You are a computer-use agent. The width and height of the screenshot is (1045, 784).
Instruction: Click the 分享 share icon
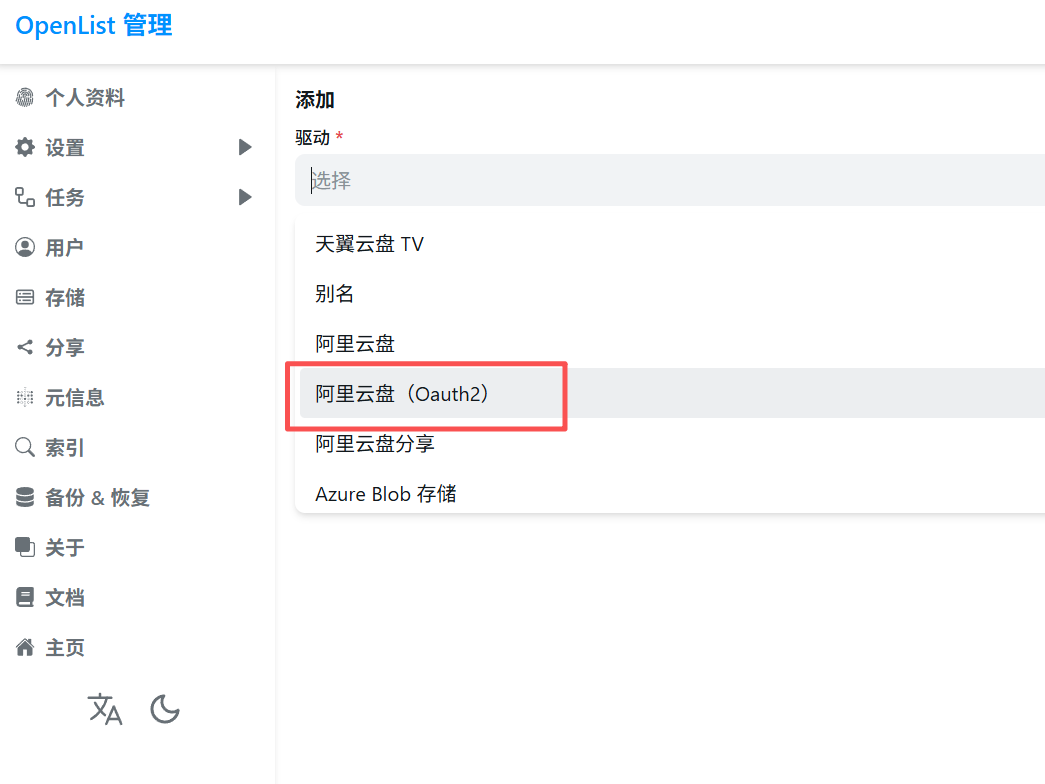click(25, 347)
